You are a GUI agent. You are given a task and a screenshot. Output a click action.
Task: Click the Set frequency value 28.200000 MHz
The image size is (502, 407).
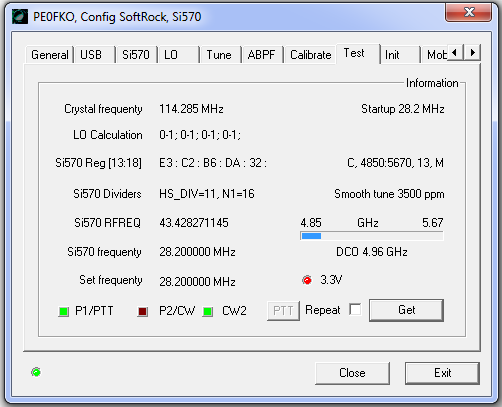(197, 282)
